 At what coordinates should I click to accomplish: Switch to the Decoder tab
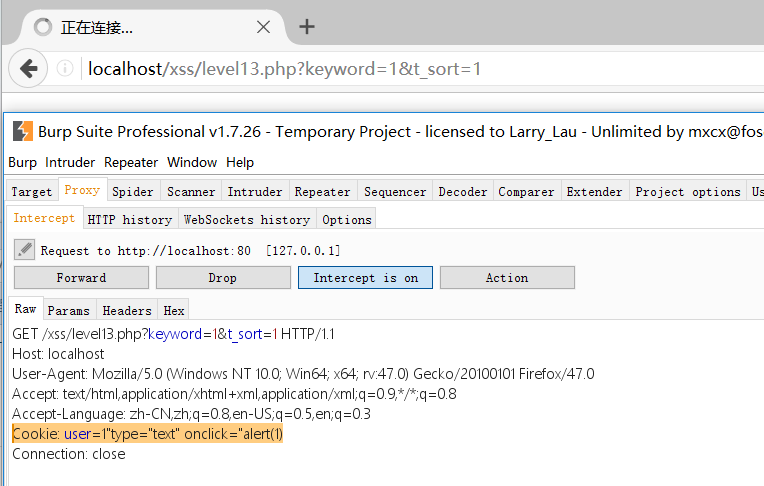coord(463,192)
